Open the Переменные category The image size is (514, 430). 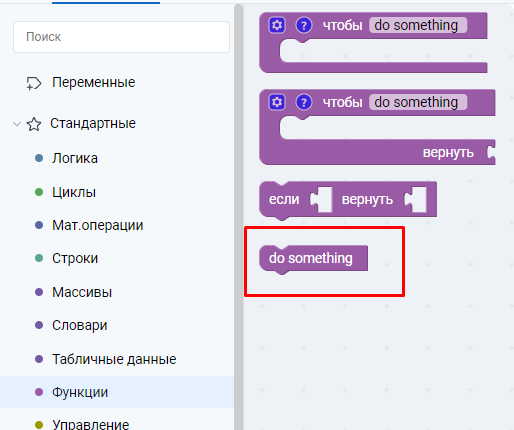pos(93,82)
